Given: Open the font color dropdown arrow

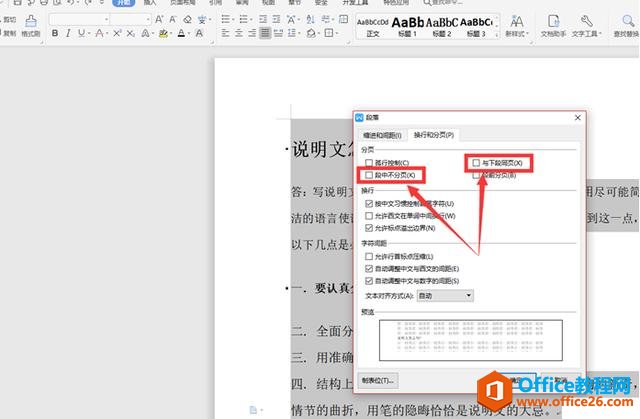Looking at the screenshot, I should (189, 33).
